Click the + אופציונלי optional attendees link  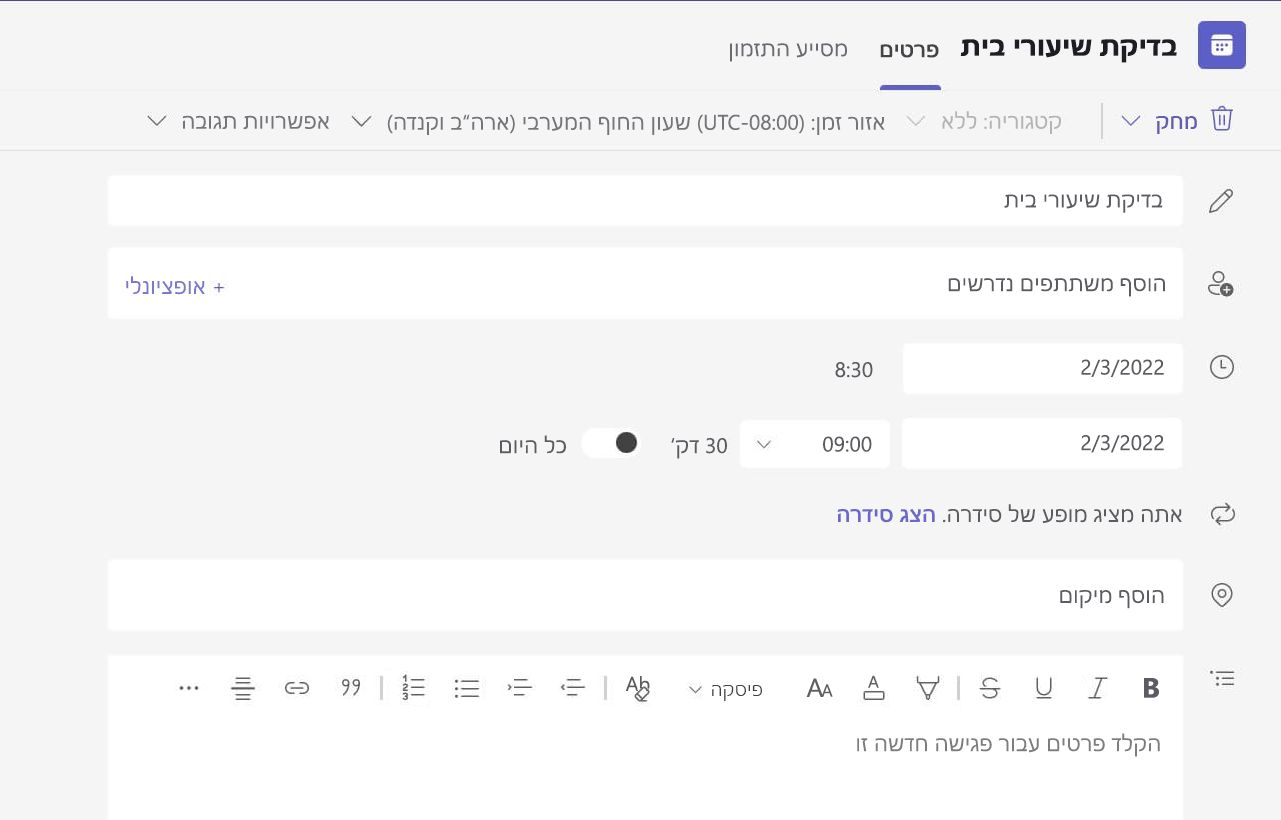point(175,286)
